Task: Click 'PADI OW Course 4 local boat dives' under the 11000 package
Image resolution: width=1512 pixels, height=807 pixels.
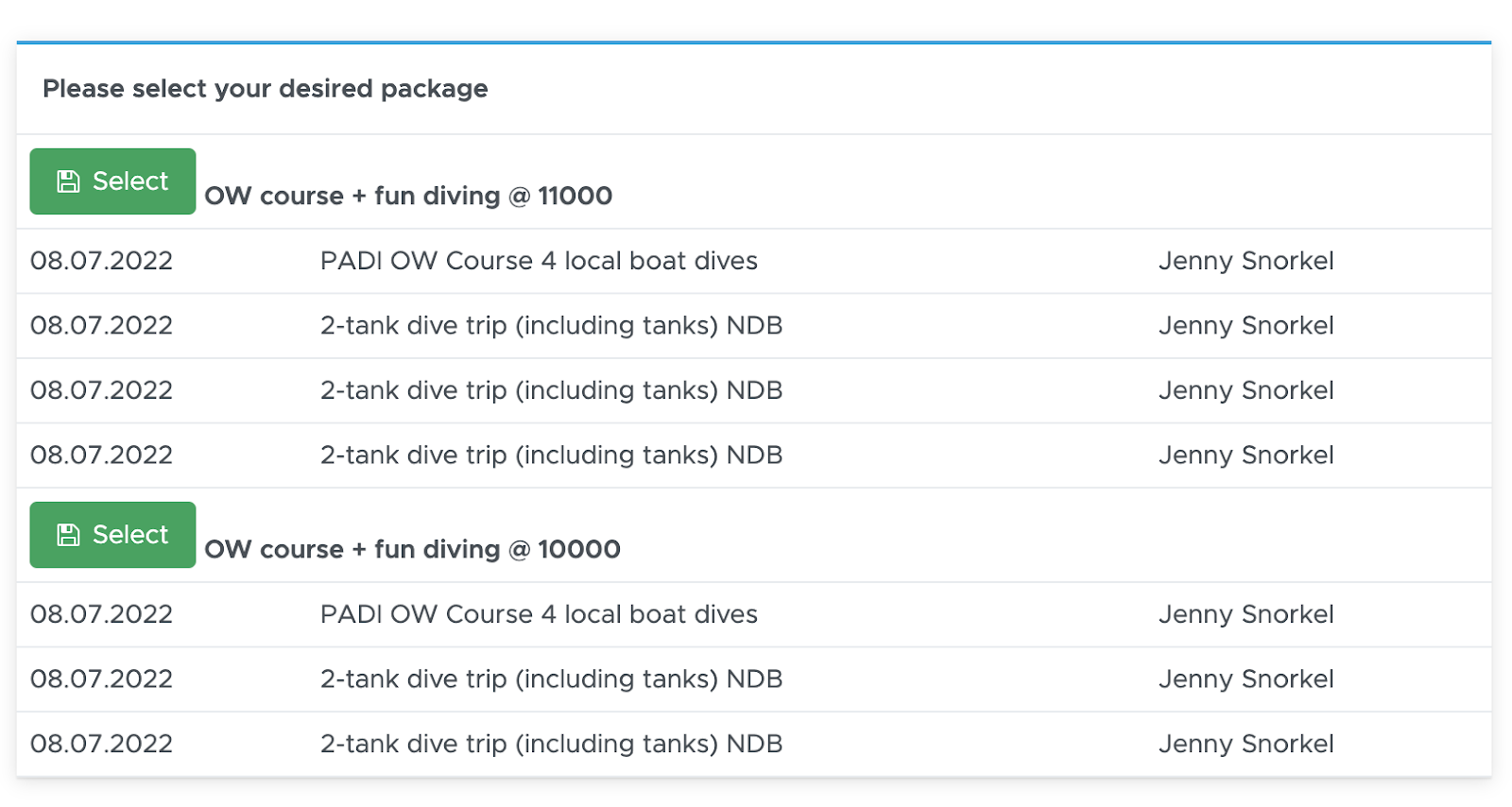Action: (539, 261)
